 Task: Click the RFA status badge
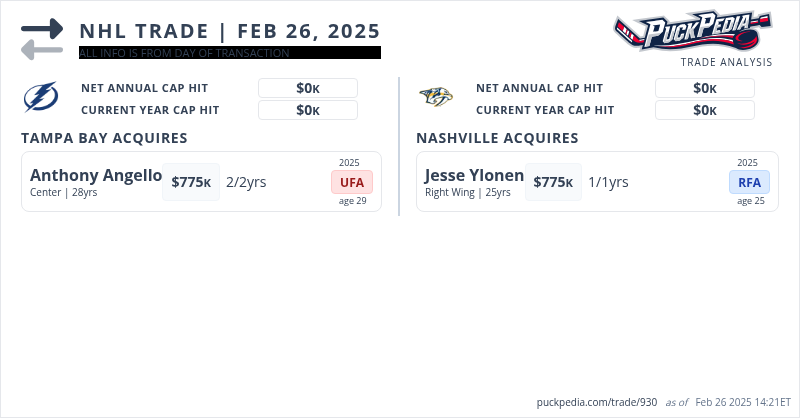point(749,182)
